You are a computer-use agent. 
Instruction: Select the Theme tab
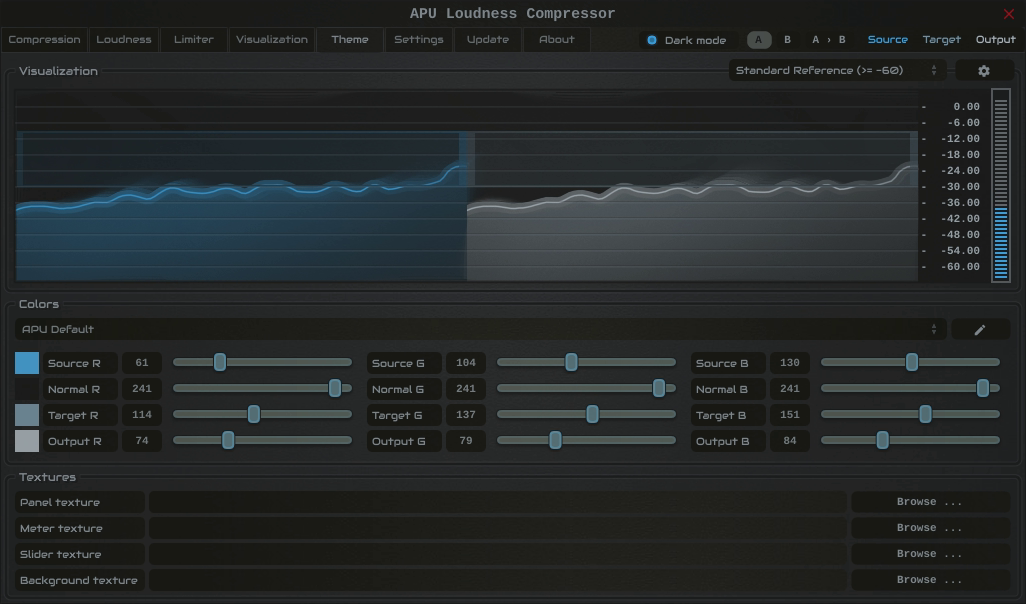350,40
